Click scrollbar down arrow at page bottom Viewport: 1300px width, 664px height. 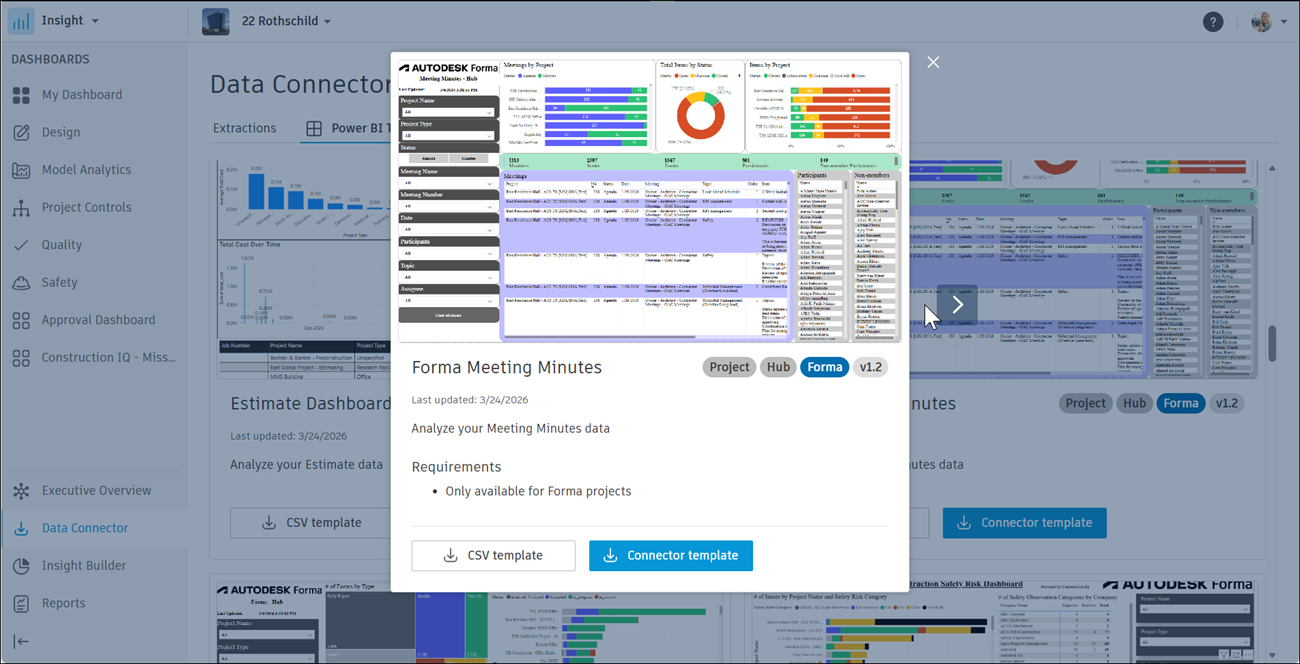pos(1272,655)
